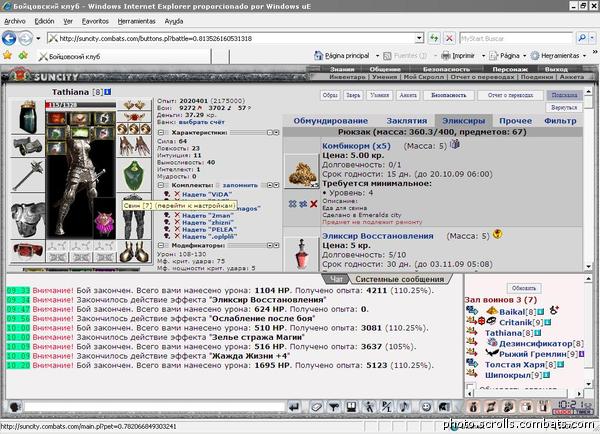Click the bracers equipment slot
Screen dimensions: 600x434
click(x=28, y=147)
